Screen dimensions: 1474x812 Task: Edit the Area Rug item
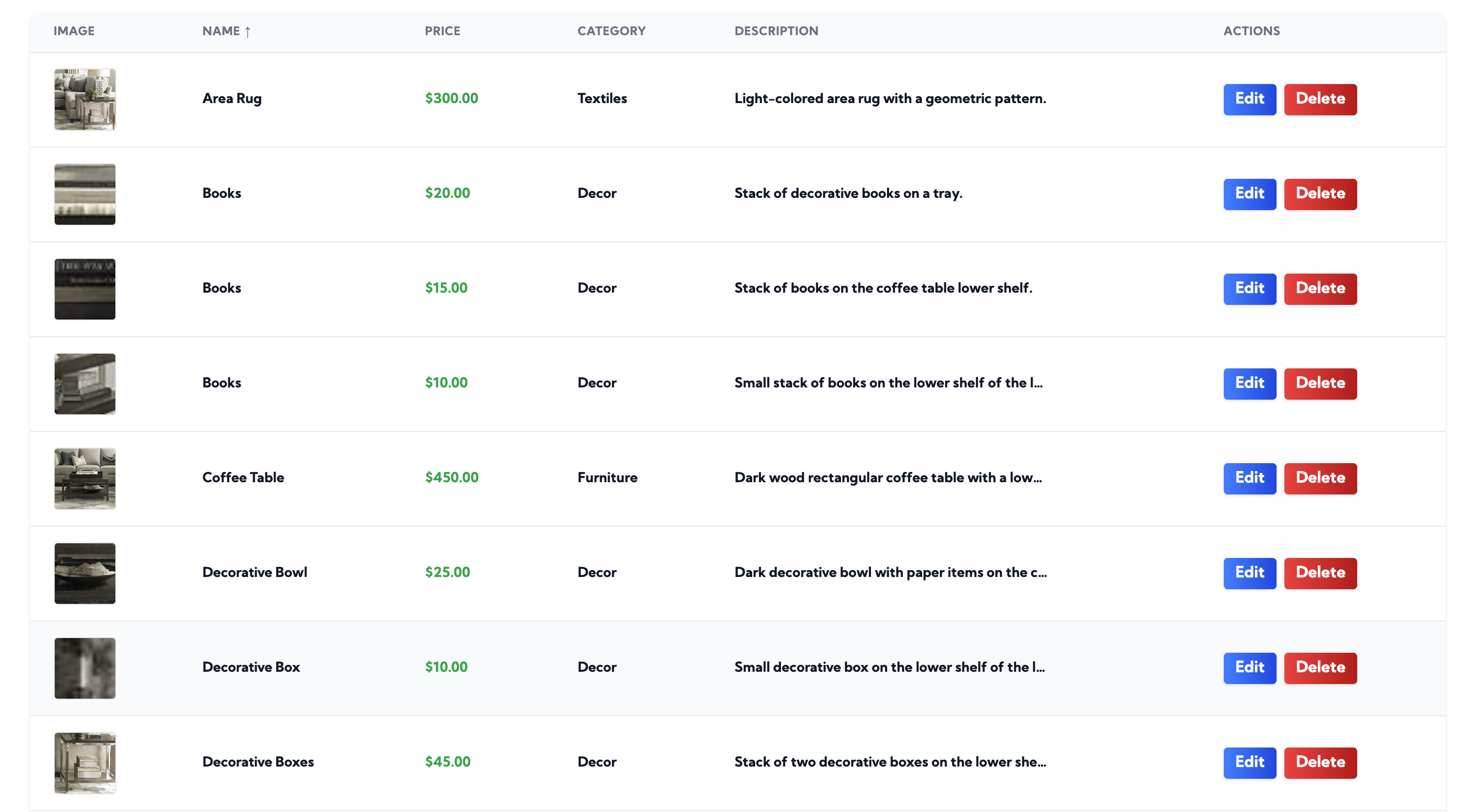click(x=1249, y=99)
